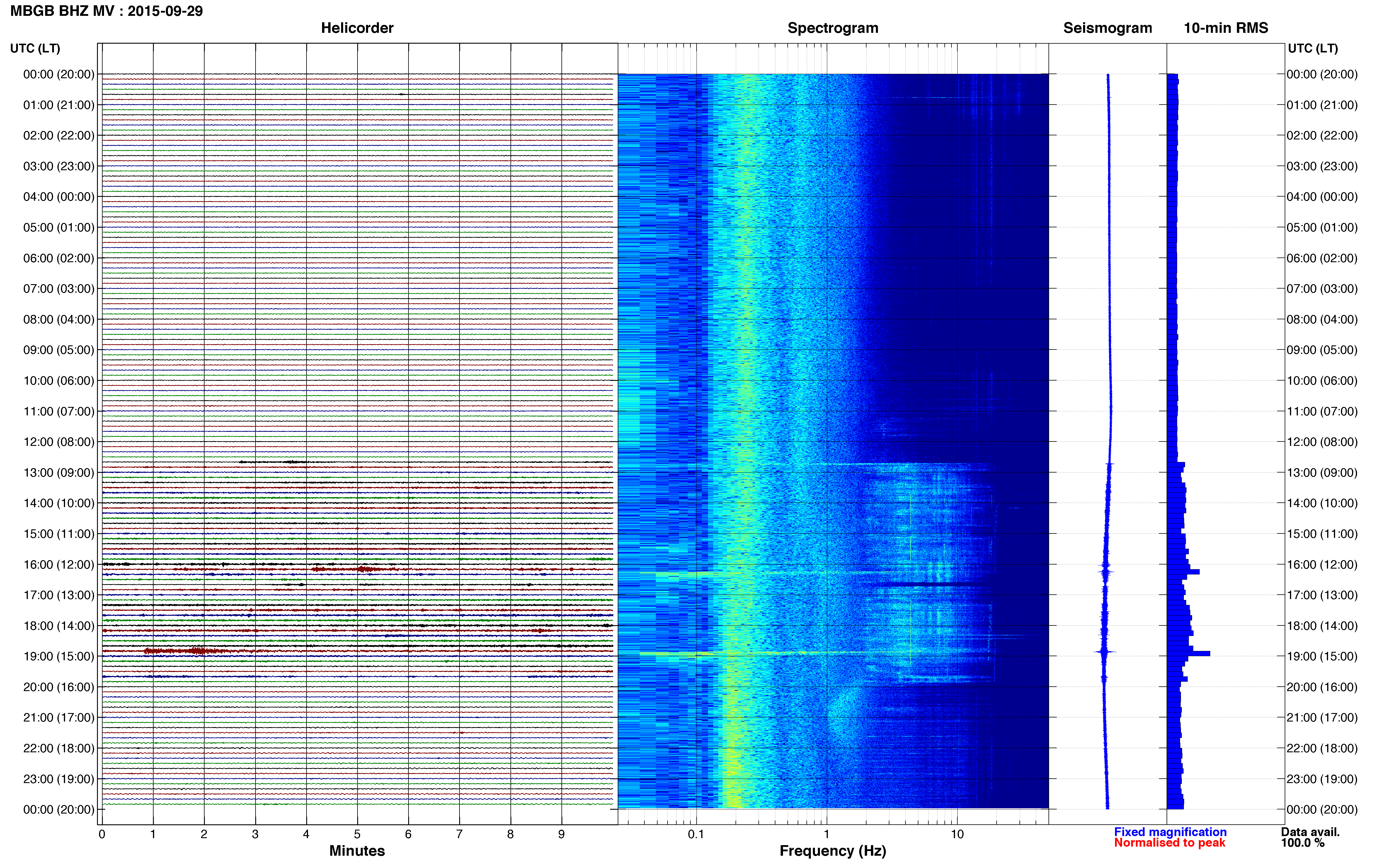Click "UTC (LT)" label beside the RMS panel
The image size is (1389, 868).
pos(1313,48)
